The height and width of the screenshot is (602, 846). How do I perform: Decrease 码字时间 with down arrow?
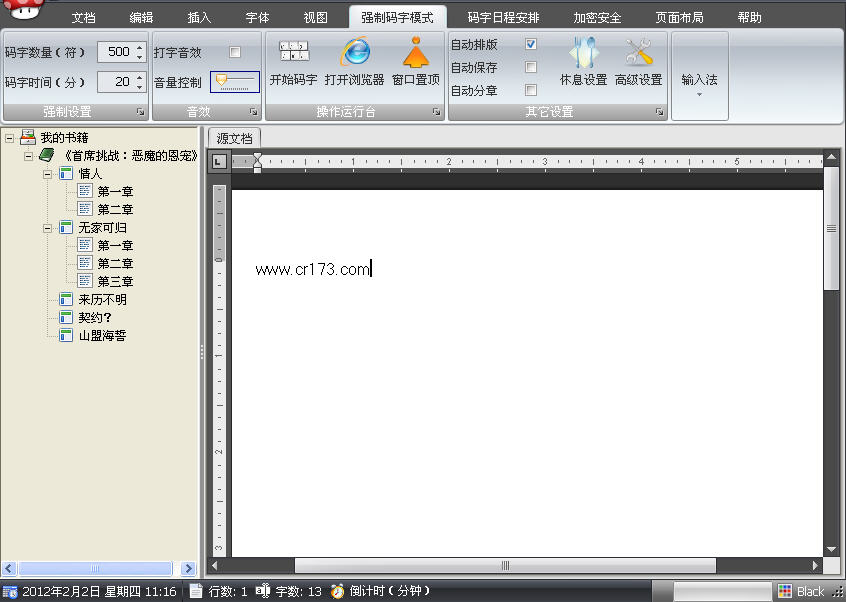point(140,87)
